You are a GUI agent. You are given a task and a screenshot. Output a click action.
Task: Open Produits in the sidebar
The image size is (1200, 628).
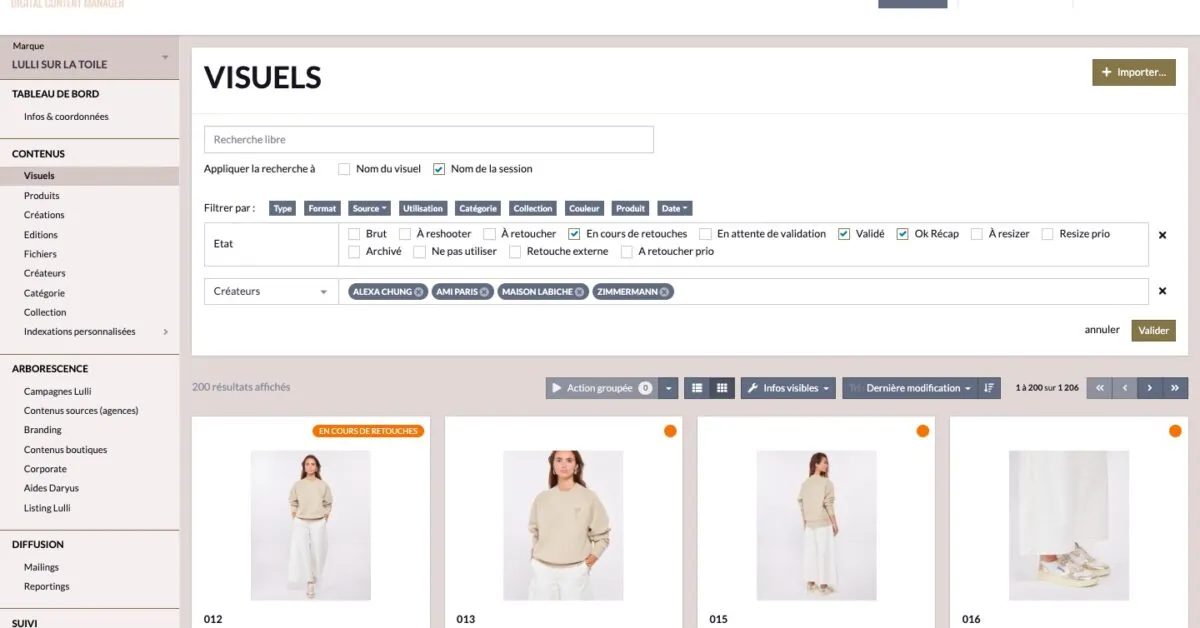click(42, 196)
